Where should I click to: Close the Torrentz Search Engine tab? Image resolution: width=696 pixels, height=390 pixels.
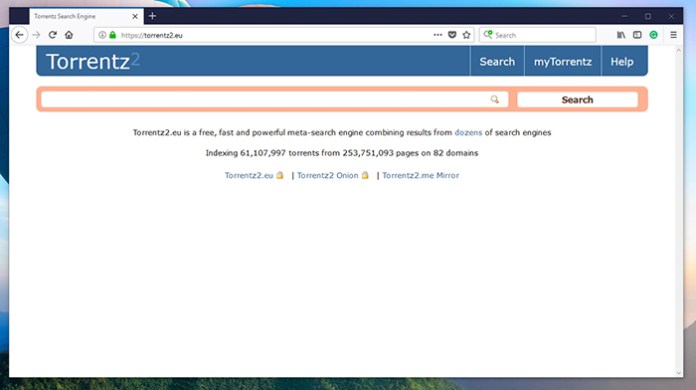click(x=135, y=16)
